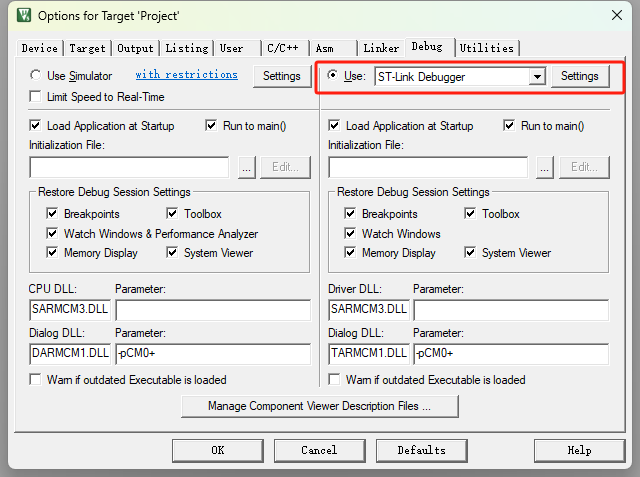Image resolution: width=640 pixels, height=477 pixels.
Task: Enable simulator Warn if outdated Executable
Action: point(36,379)
